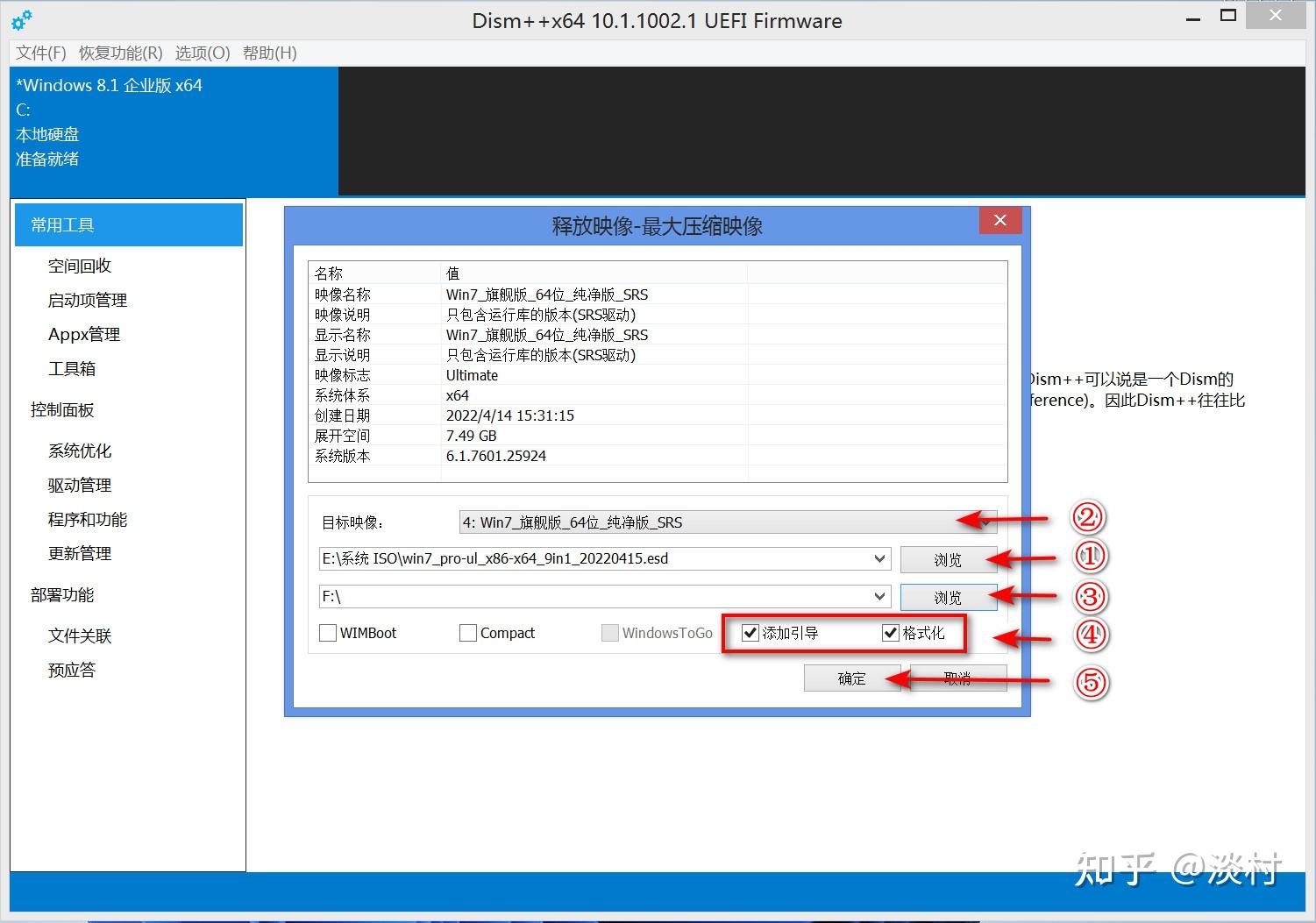Open the 工具箱 toolbox

71,368
